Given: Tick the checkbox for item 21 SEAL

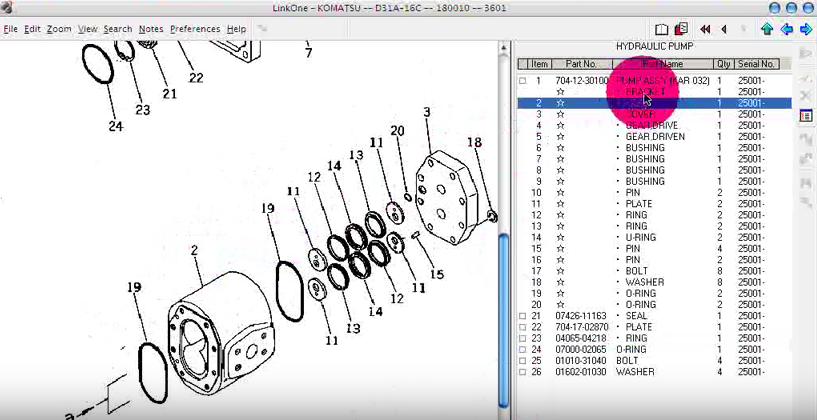Looking at the screenshot, I should (523, 316).
